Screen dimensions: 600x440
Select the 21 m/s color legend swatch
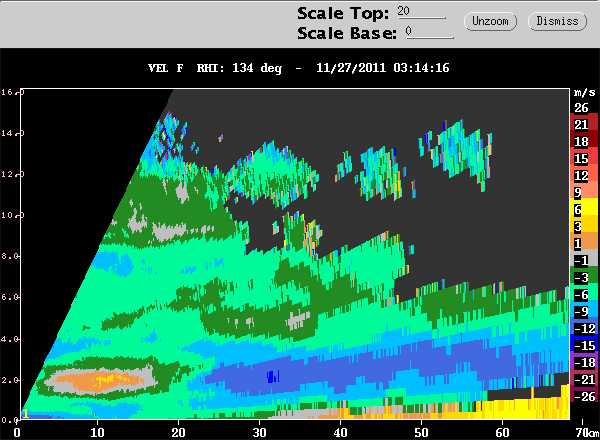584,124
